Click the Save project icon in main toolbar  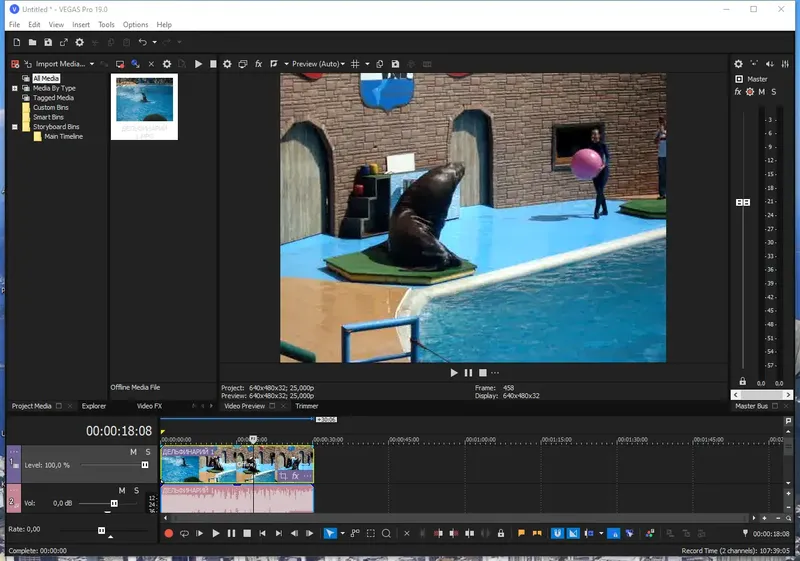coord(48,42)
